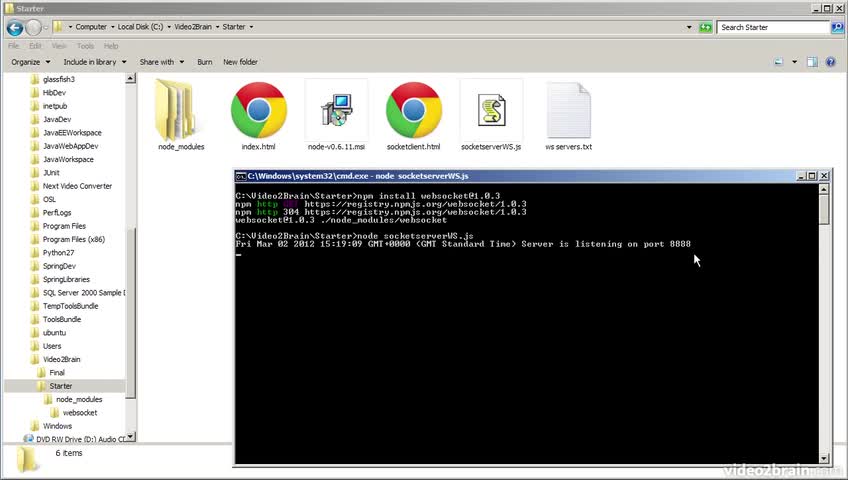Open the File menu

pyautogui.click(x=14, y=46)
